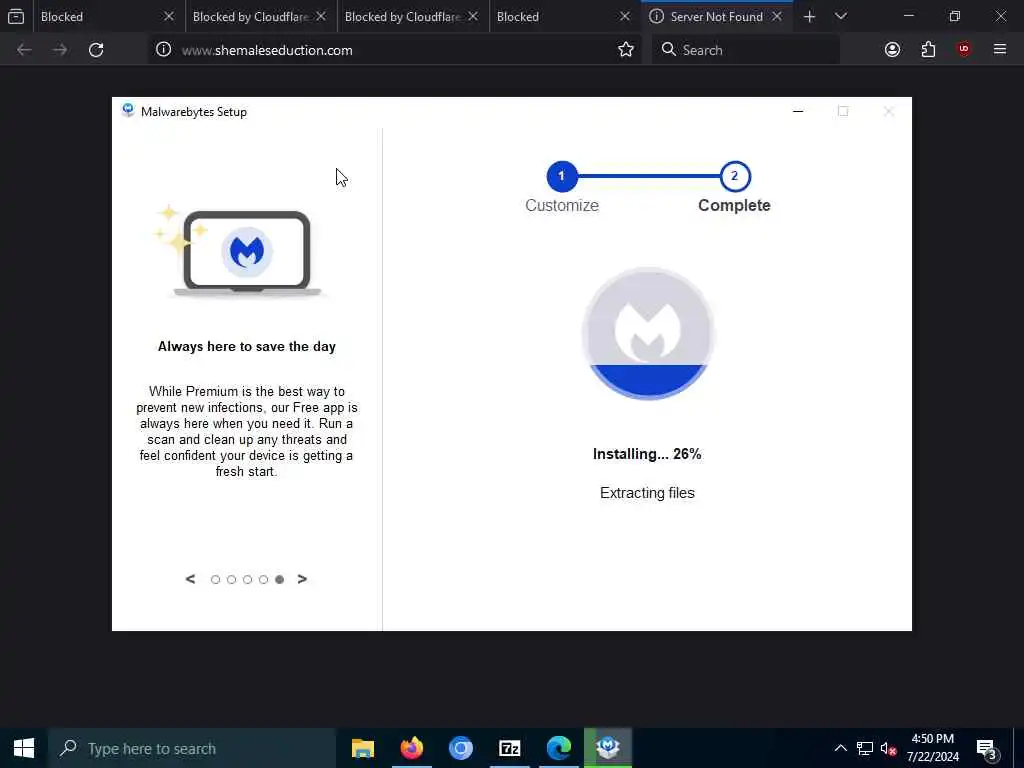This screenshot has width=1024, height=768.
Task: Close the Server Not Found tab
Action: tap(776, 17)
